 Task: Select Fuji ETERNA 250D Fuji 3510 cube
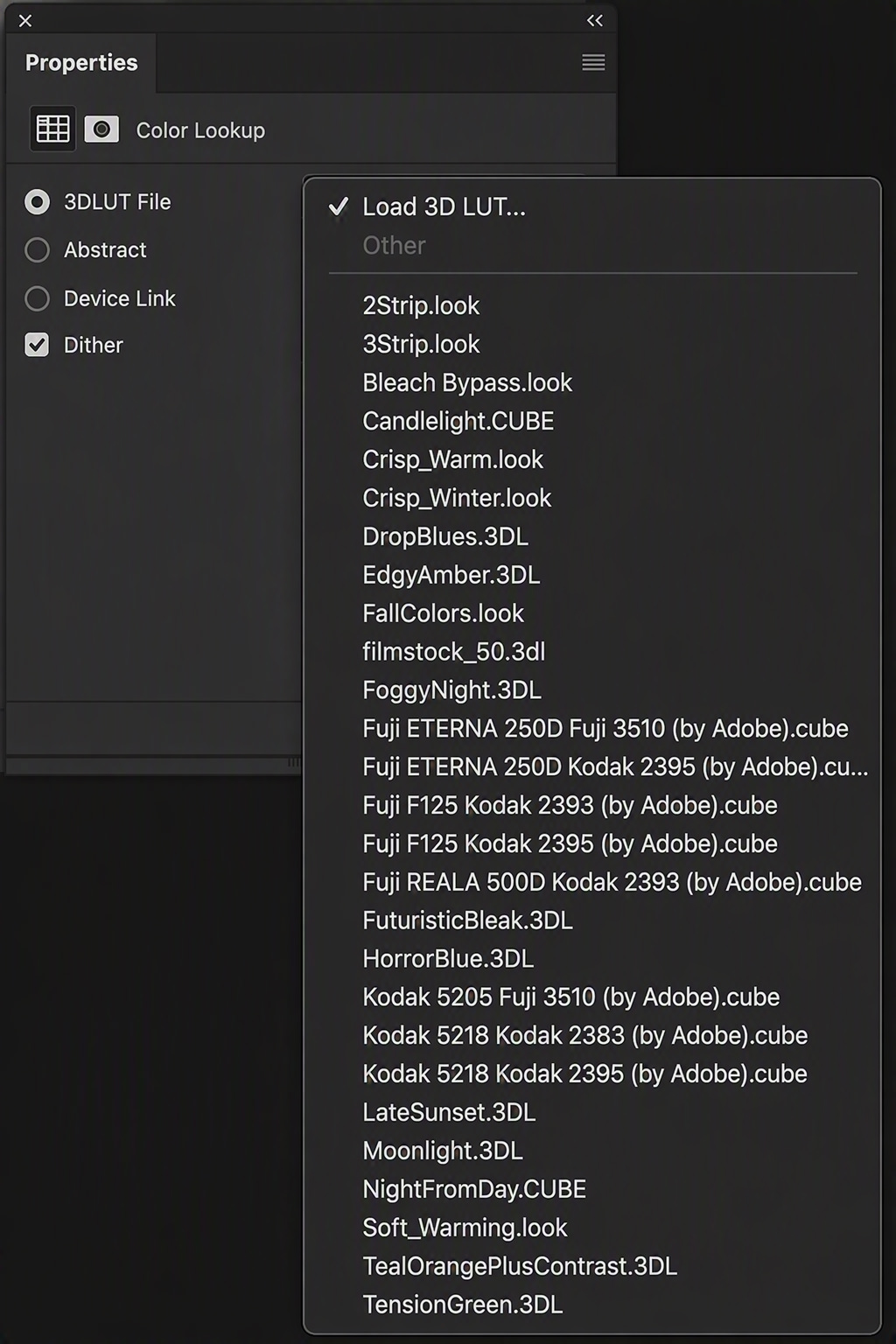(x=592, y=729)
